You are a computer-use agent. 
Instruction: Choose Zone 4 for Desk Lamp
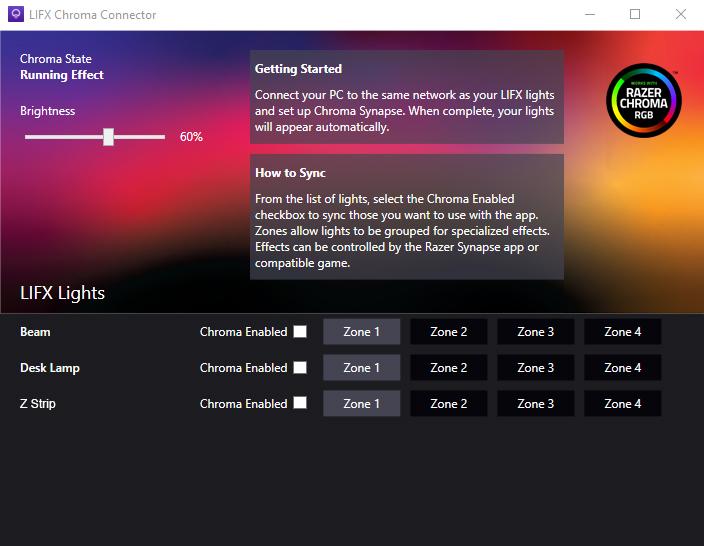point(623,368)
